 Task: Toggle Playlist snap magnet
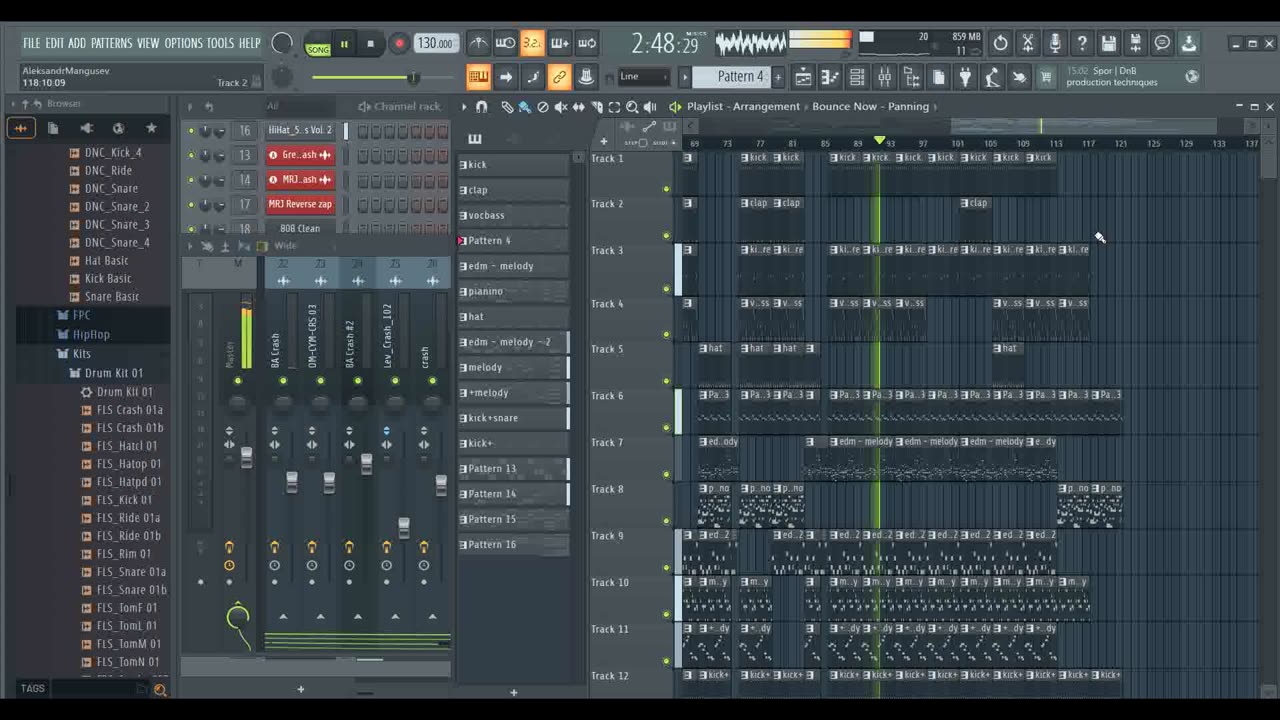click(x=481, y=106)
